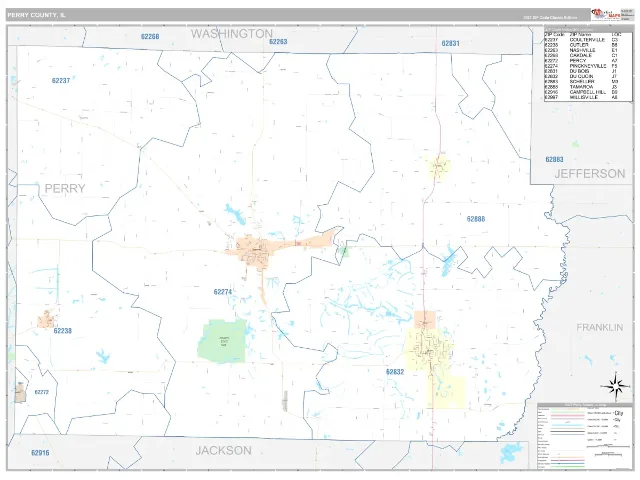Click NASHVILLE row in ZIP index
The height and width of the screenshot is (480, 640).
[x=582, y=50]
